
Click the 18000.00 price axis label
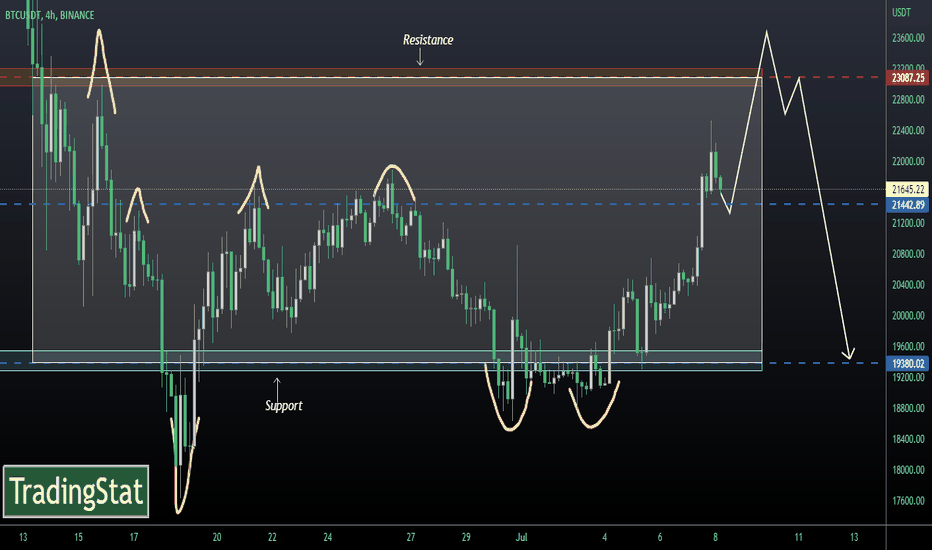coord(908,470)
